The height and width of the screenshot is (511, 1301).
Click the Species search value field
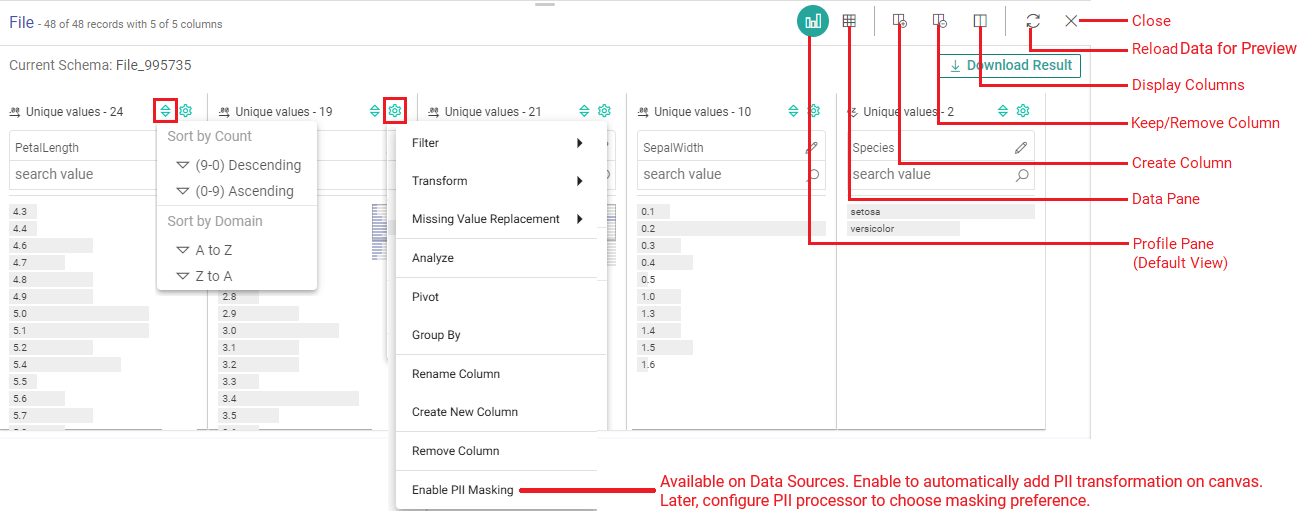click(930, 174)
